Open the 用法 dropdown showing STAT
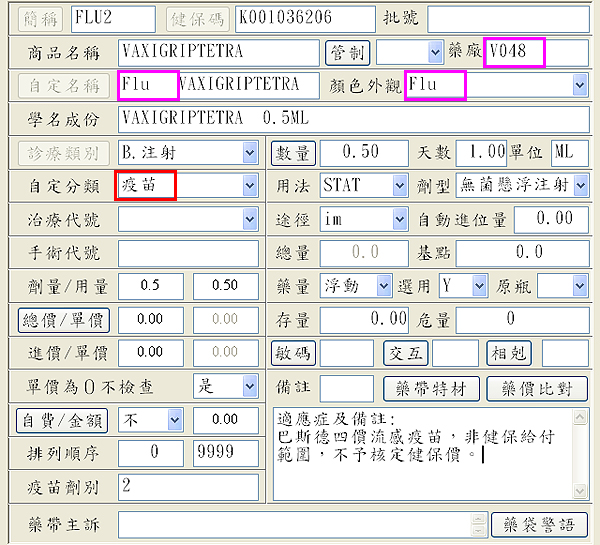Viewport: 600px width, 545px height. click(x=401, y=186)
